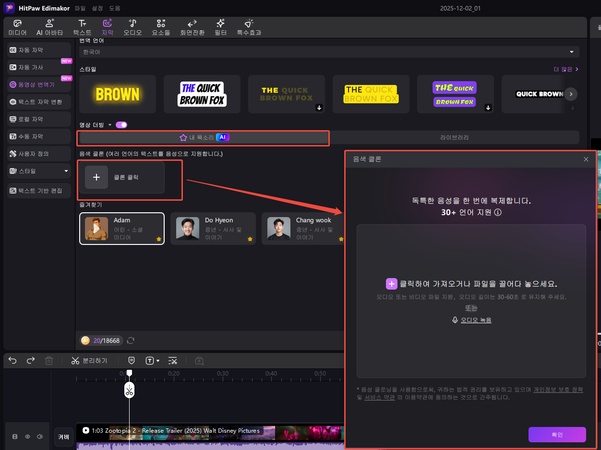Select the Do Hyeon voice card
Viewport: 601px width, 450px height.
click(x=213, y=228)
